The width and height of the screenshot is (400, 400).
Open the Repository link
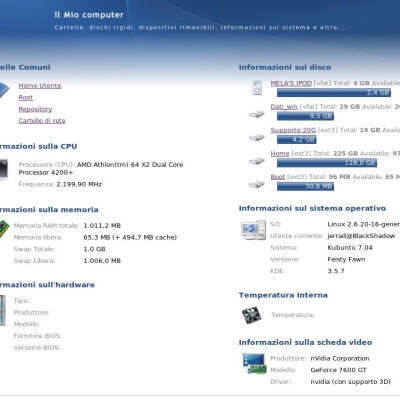[35, 109]
